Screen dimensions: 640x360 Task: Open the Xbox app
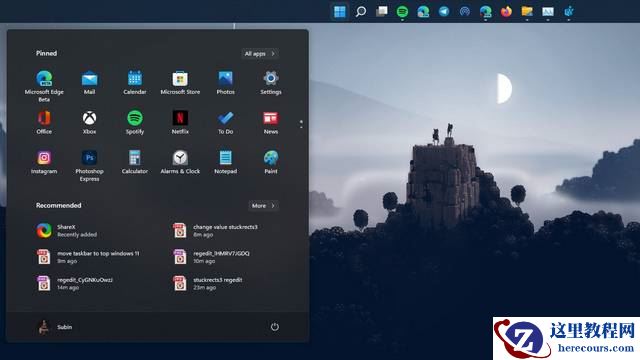point(89,122)
